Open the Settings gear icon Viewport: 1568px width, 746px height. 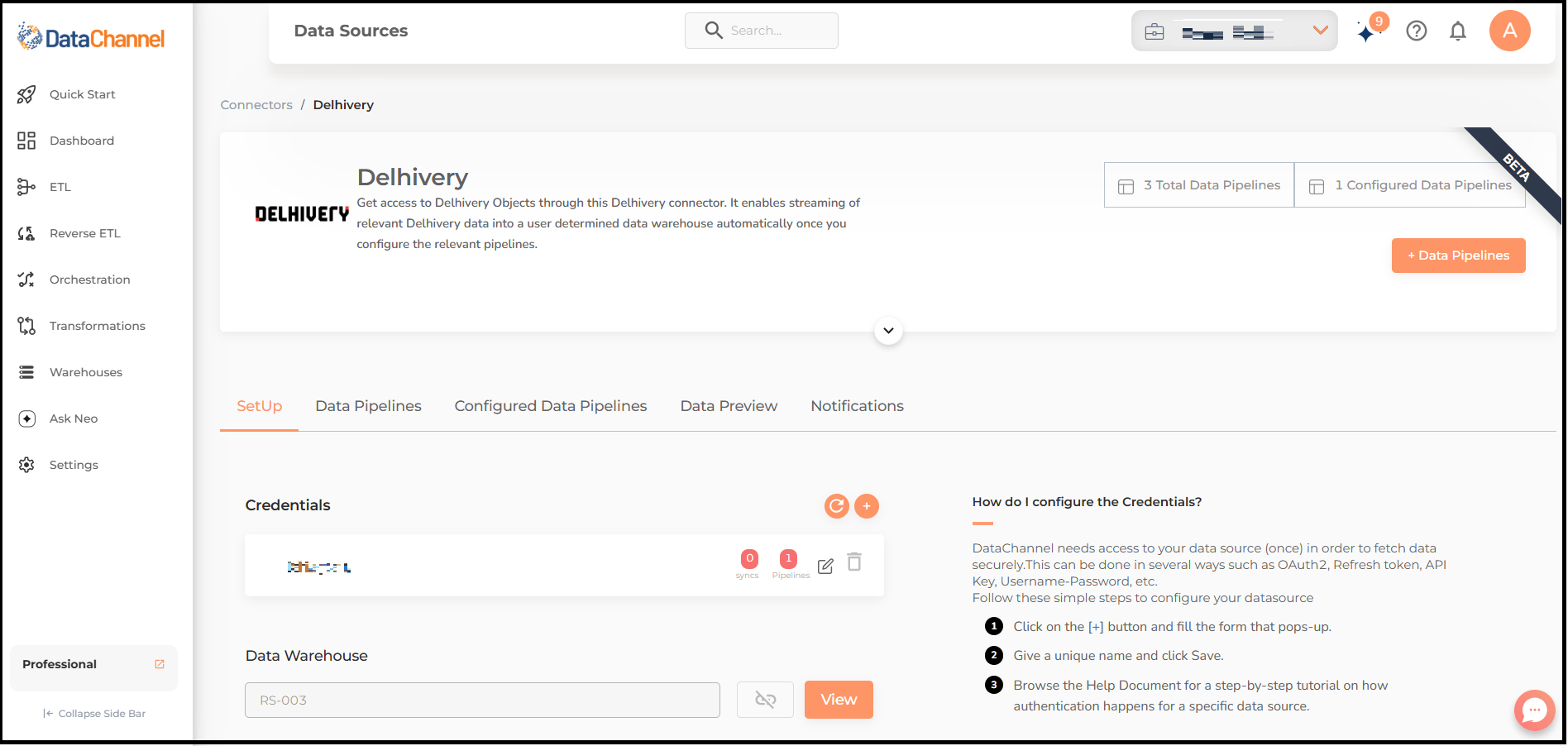click(26, 465)
